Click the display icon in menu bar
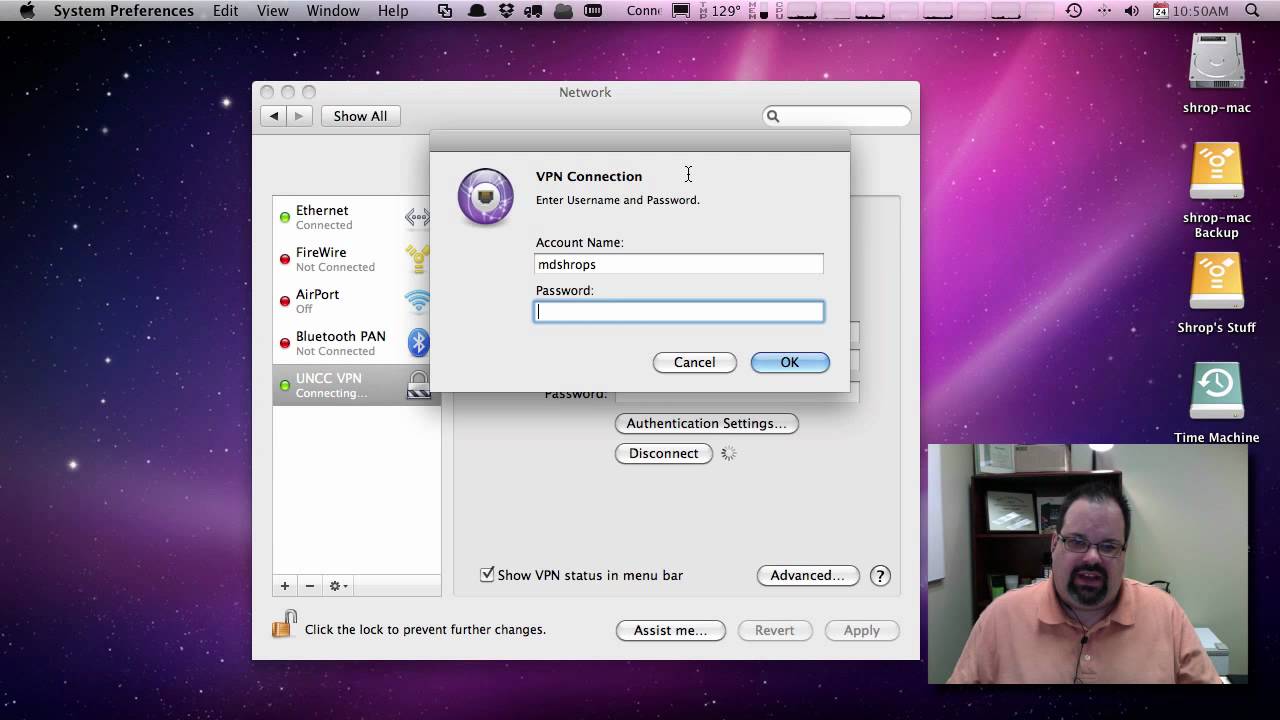Screen dimensions: 1280x720 [x=680, y=11]
